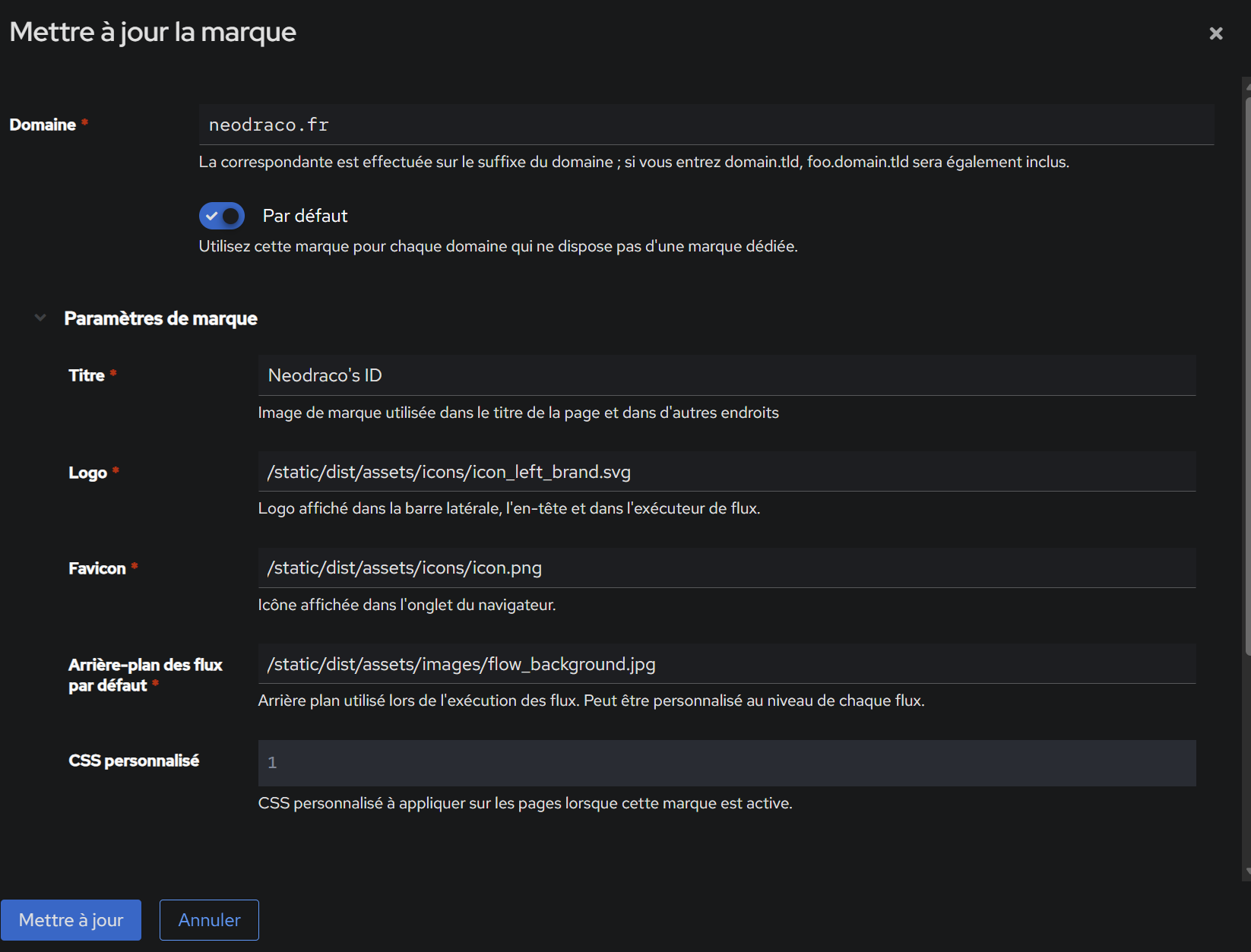This screenshot has width=1251, height=952.
Task: Close the Mettre à jour la marque dialog
Action: pos(1215,33)
